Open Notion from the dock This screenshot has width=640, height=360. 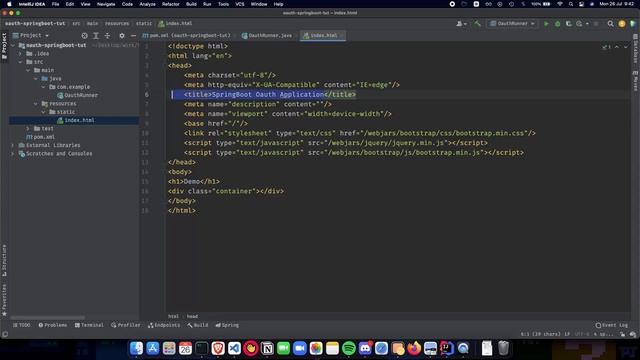[x=267, y=348]
